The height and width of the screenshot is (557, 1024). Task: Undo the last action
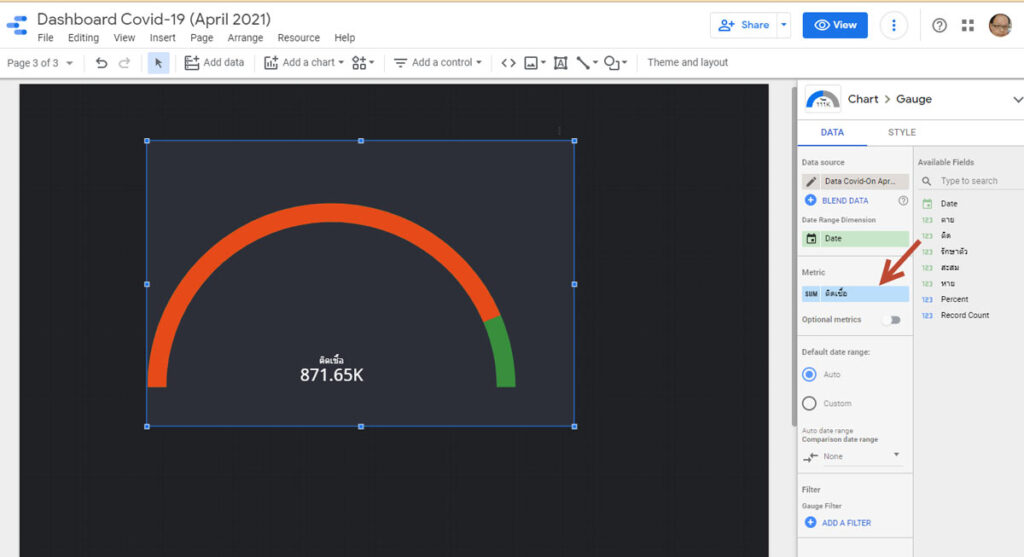tap(101, 63)
